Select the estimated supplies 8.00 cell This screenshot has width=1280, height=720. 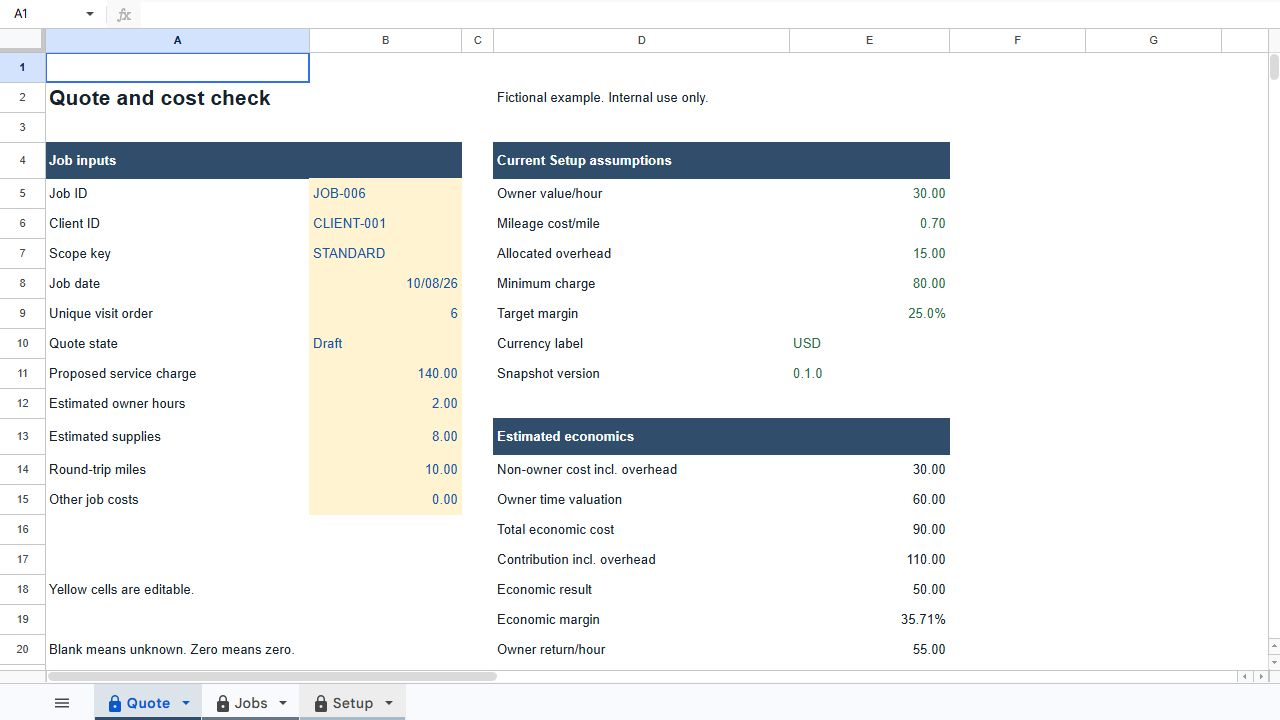point(385,436)
